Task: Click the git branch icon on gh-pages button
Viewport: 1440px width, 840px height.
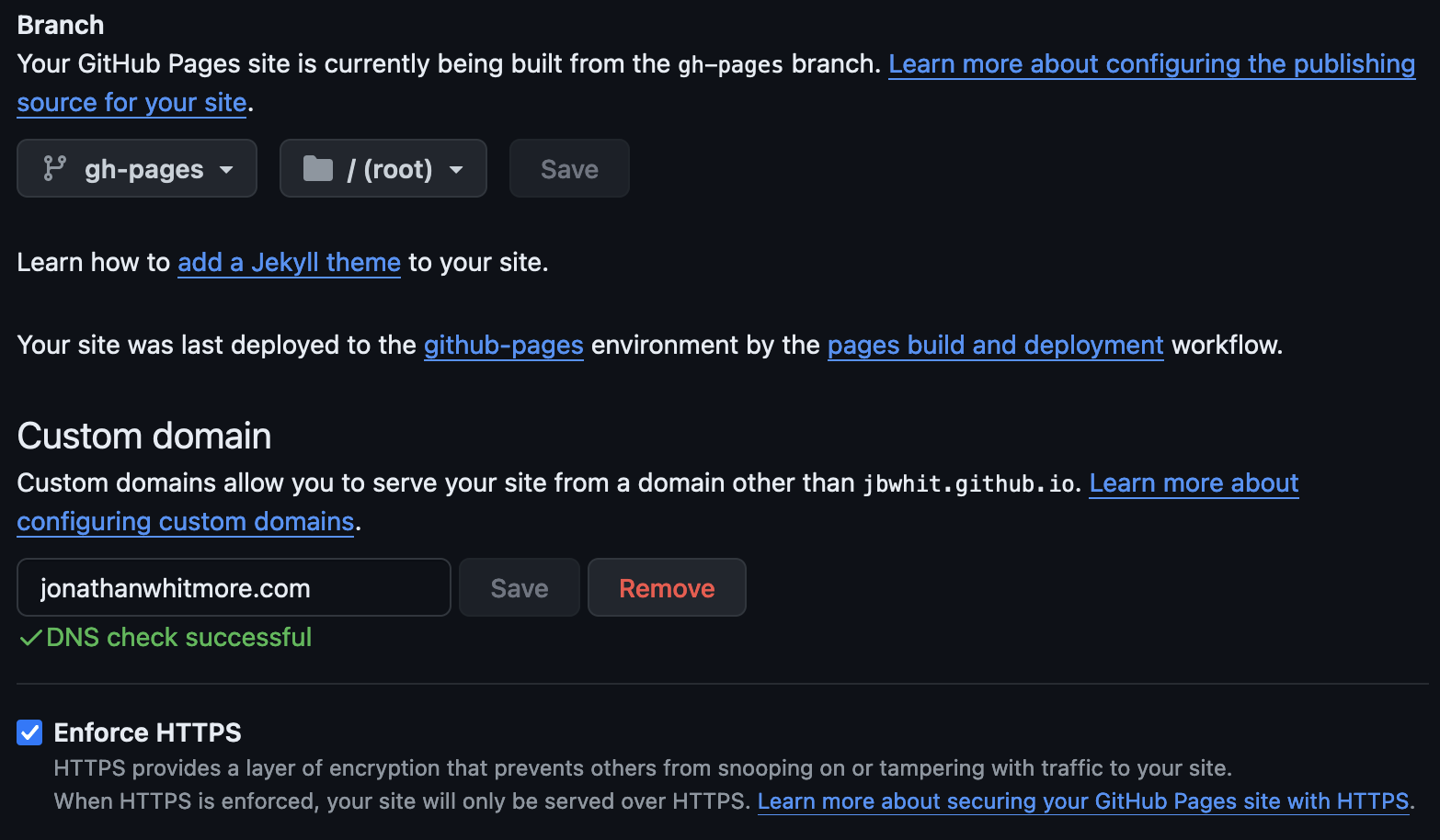Action: click(x=55, y=168)
